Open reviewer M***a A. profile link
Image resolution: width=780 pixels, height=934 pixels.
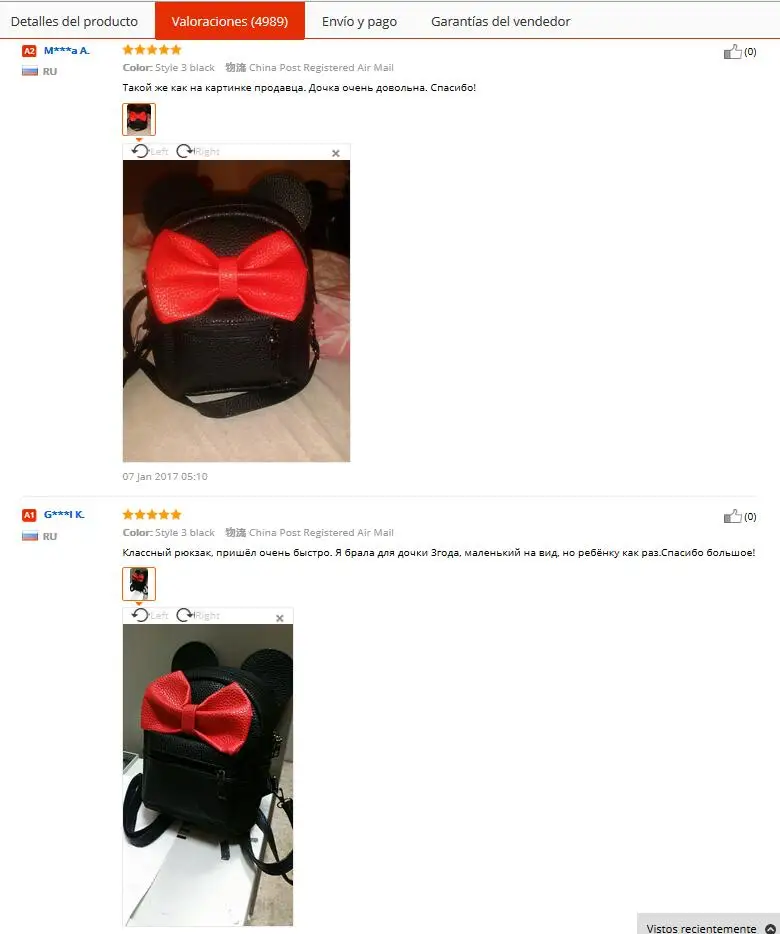click(x=67, y=51)
